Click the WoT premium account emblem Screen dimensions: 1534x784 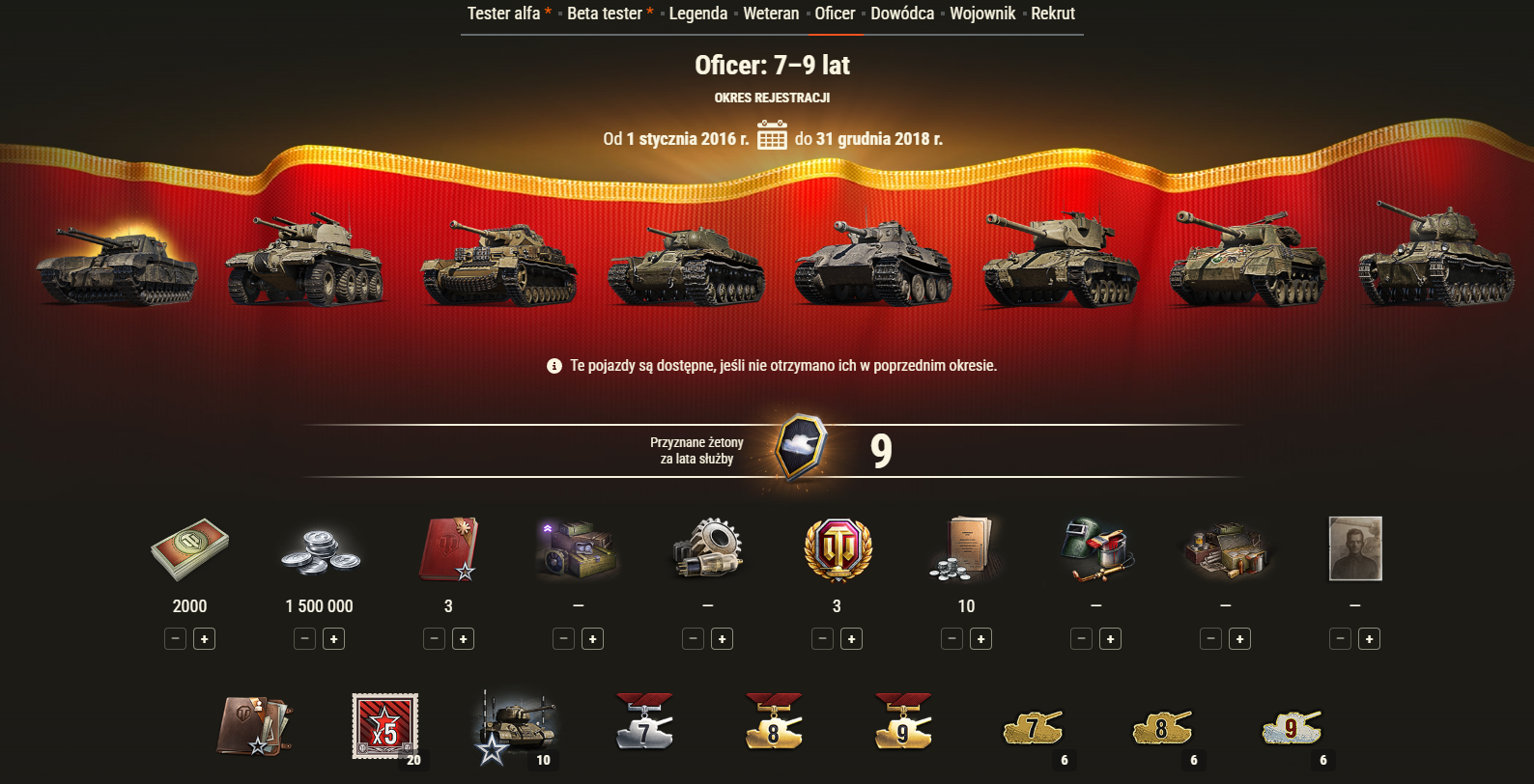coord(838,549)
